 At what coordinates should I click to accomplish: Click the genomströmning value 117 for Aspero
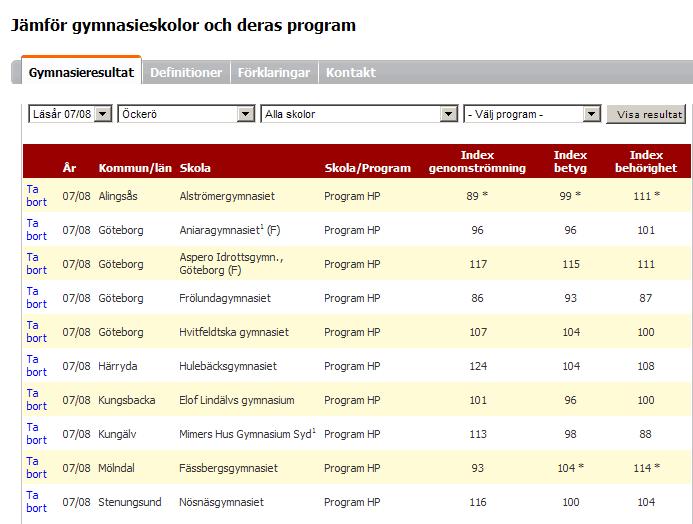pos(478,264)
